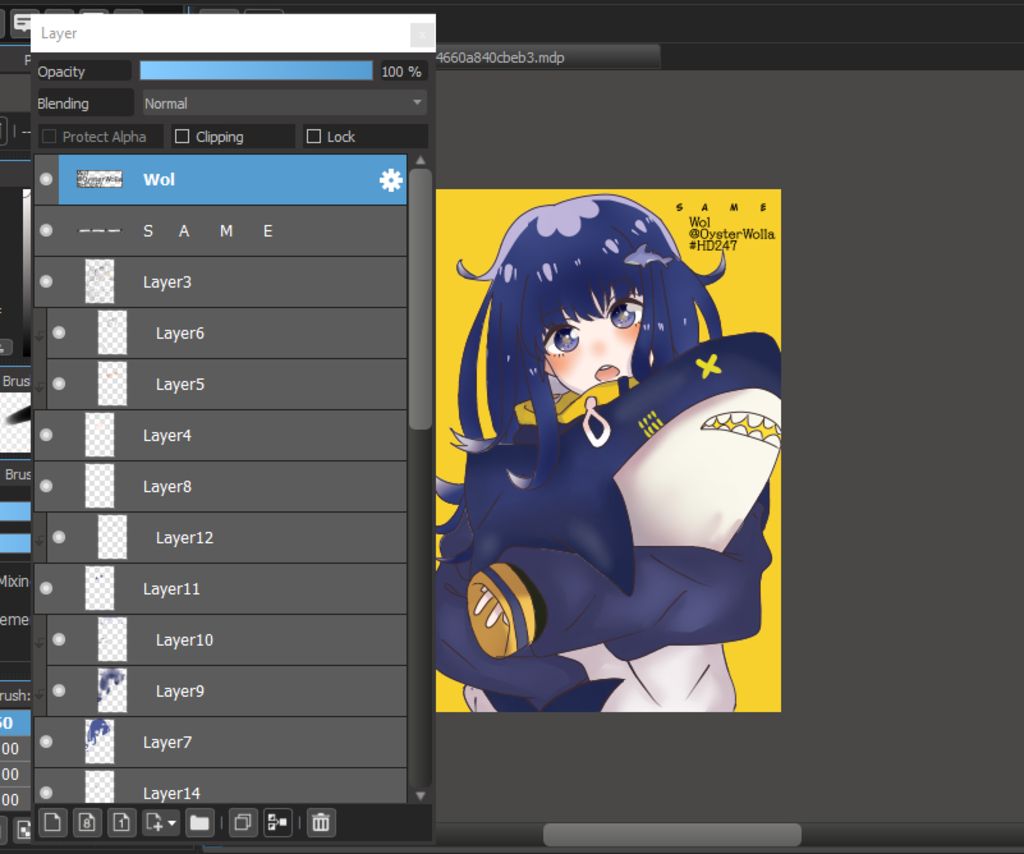Viewport: 1024px width, 854px height.
Task: Click the Opacity label
Action: (x=61, y=71)
